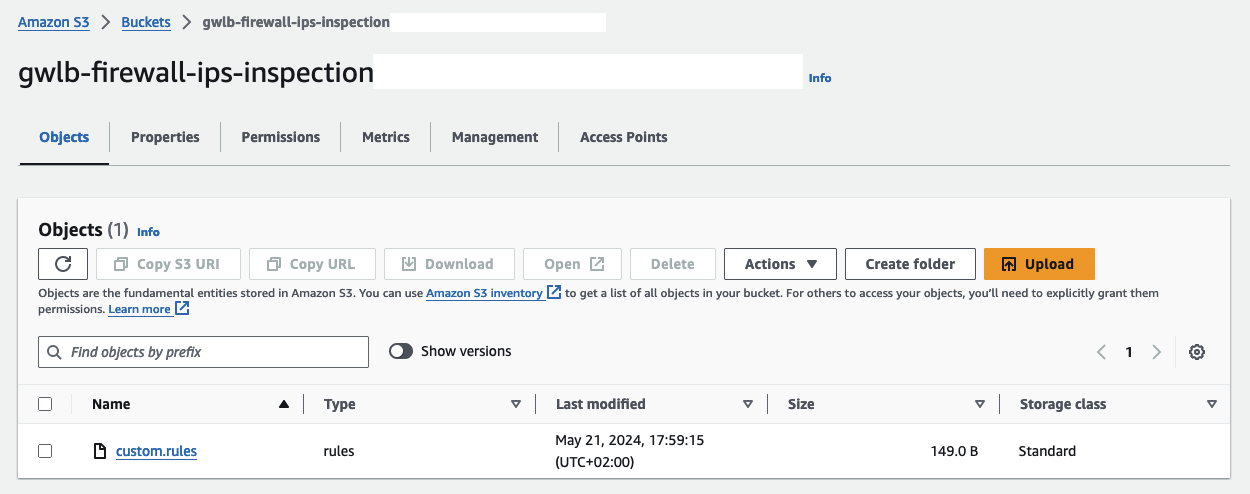1250x494 pixels.
Task: Click the Copy S3 URI button
Action: pos(166,264)
